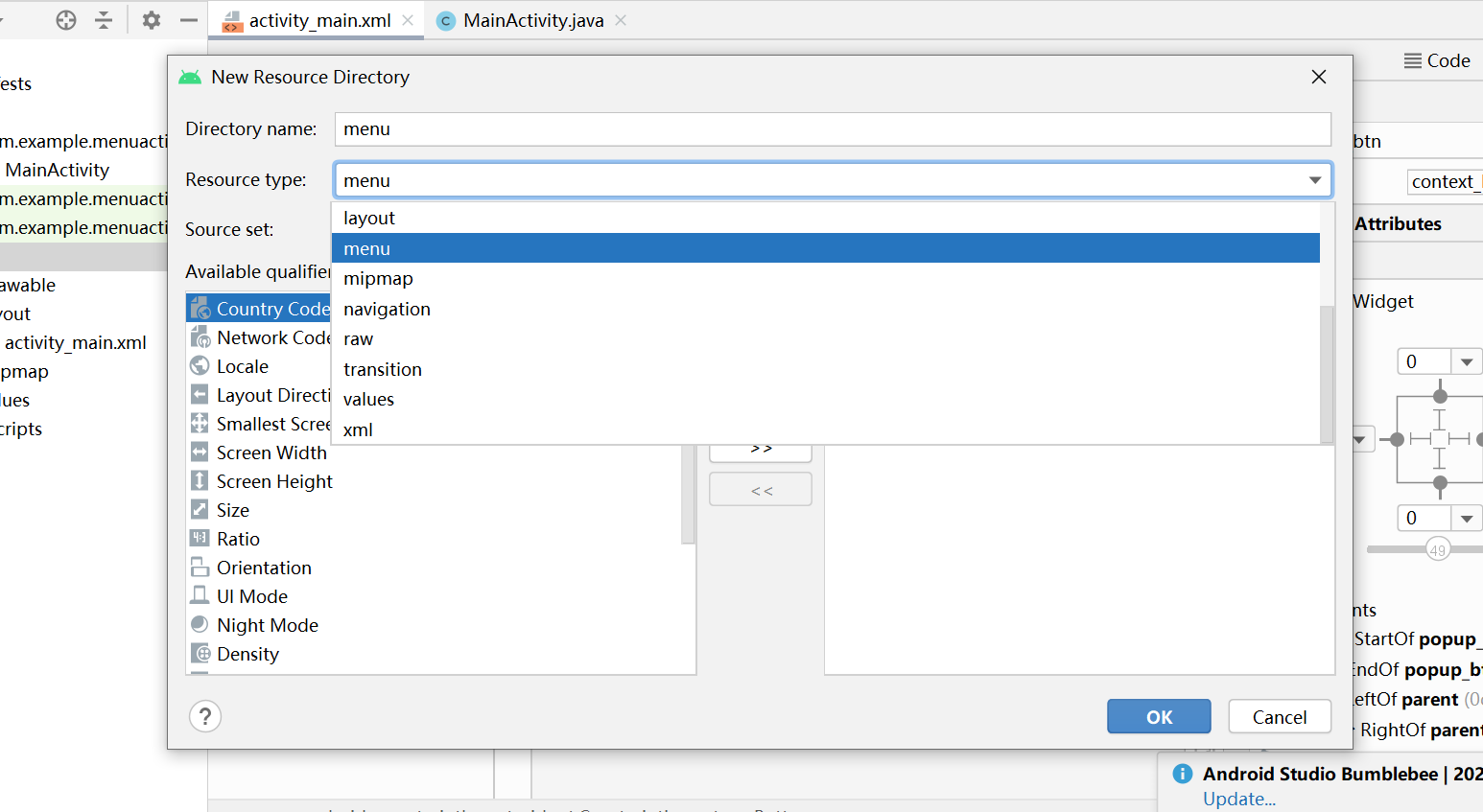
Task: Select the Orientation qualifier icon
Action: click(x=199, y=567)
